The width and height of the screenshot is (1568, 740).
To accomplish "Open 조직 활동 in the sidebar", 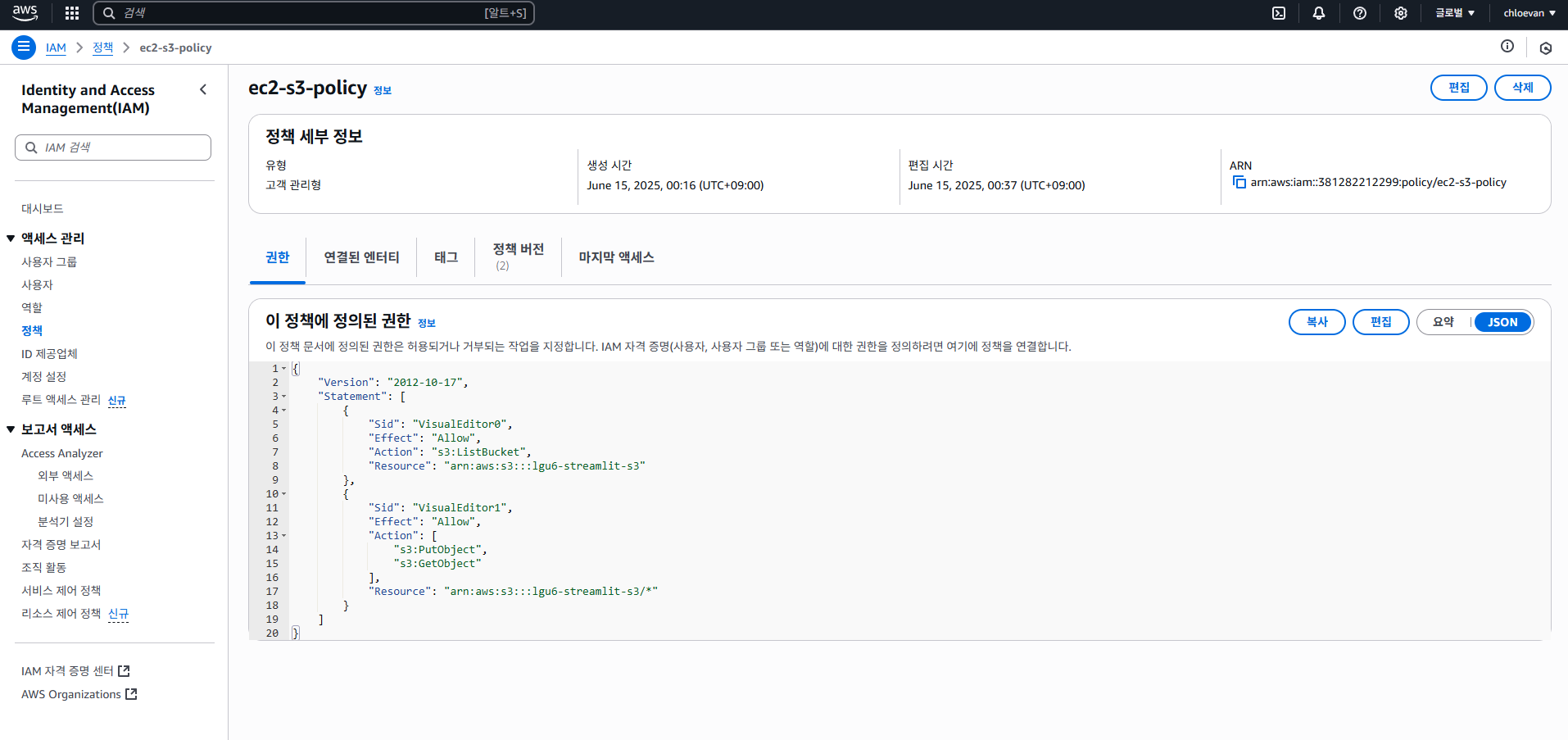I will (43, 568).
